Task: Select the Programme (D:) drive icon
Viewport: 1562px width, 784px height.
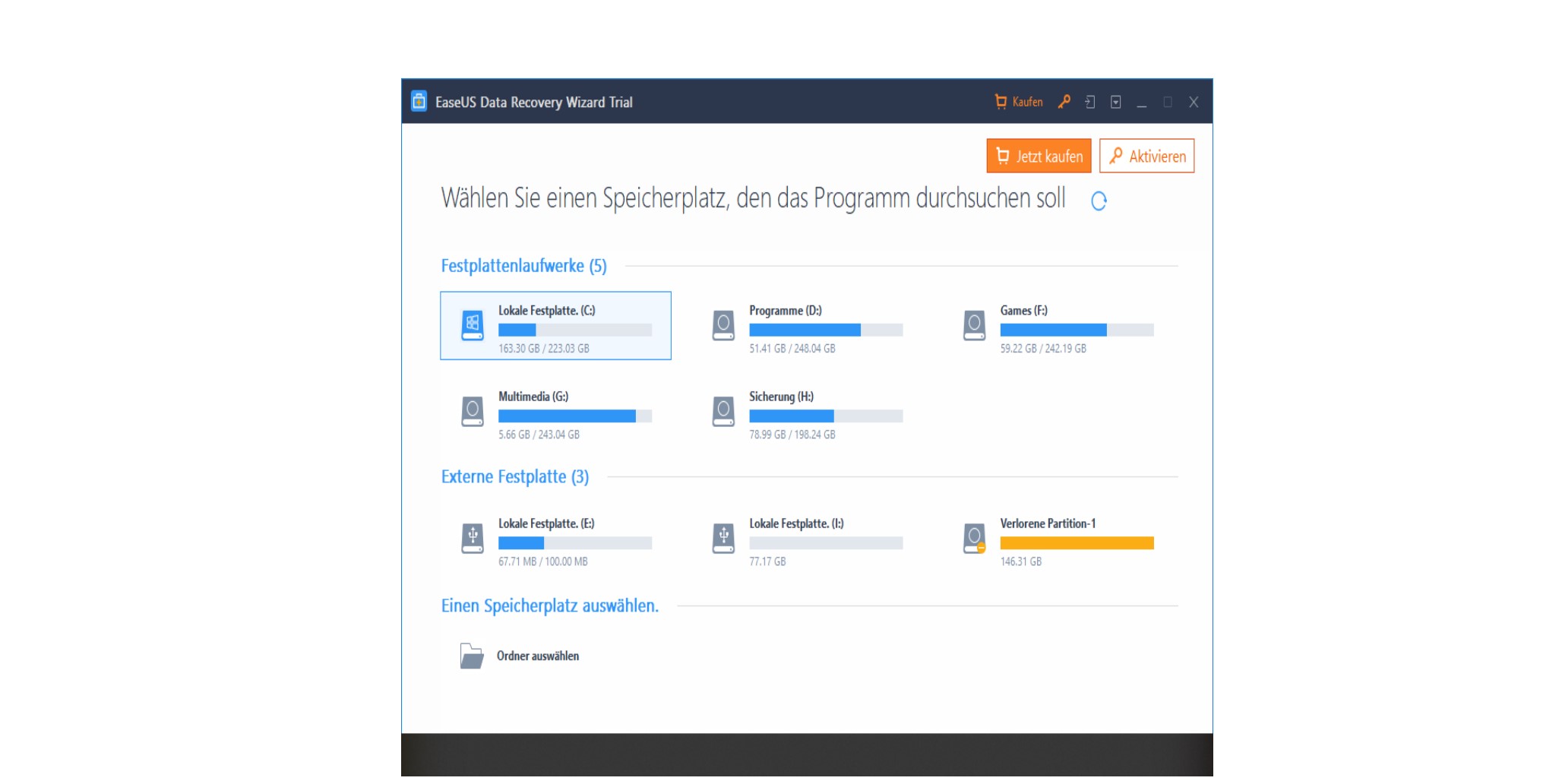Action: click(x=723, y=325)
